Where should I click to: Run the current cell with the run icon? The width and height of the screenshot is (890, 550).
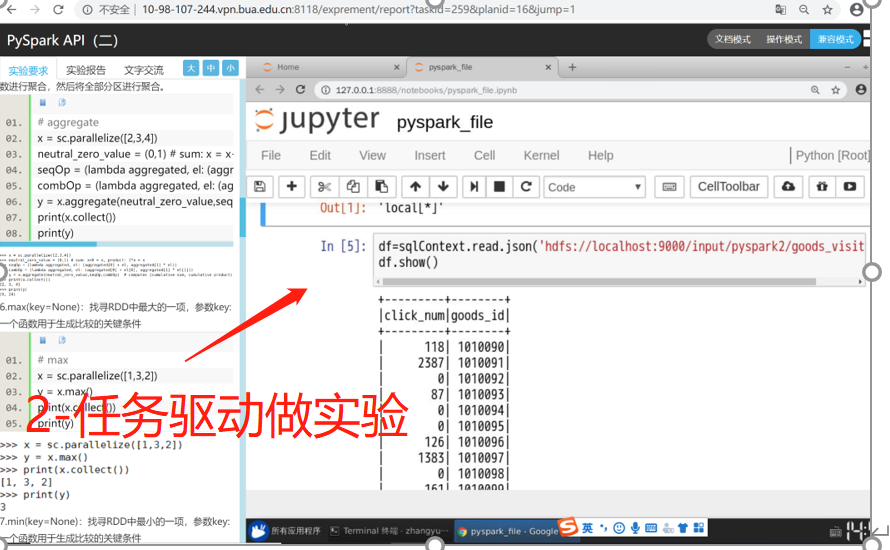[x=474, y=187]
